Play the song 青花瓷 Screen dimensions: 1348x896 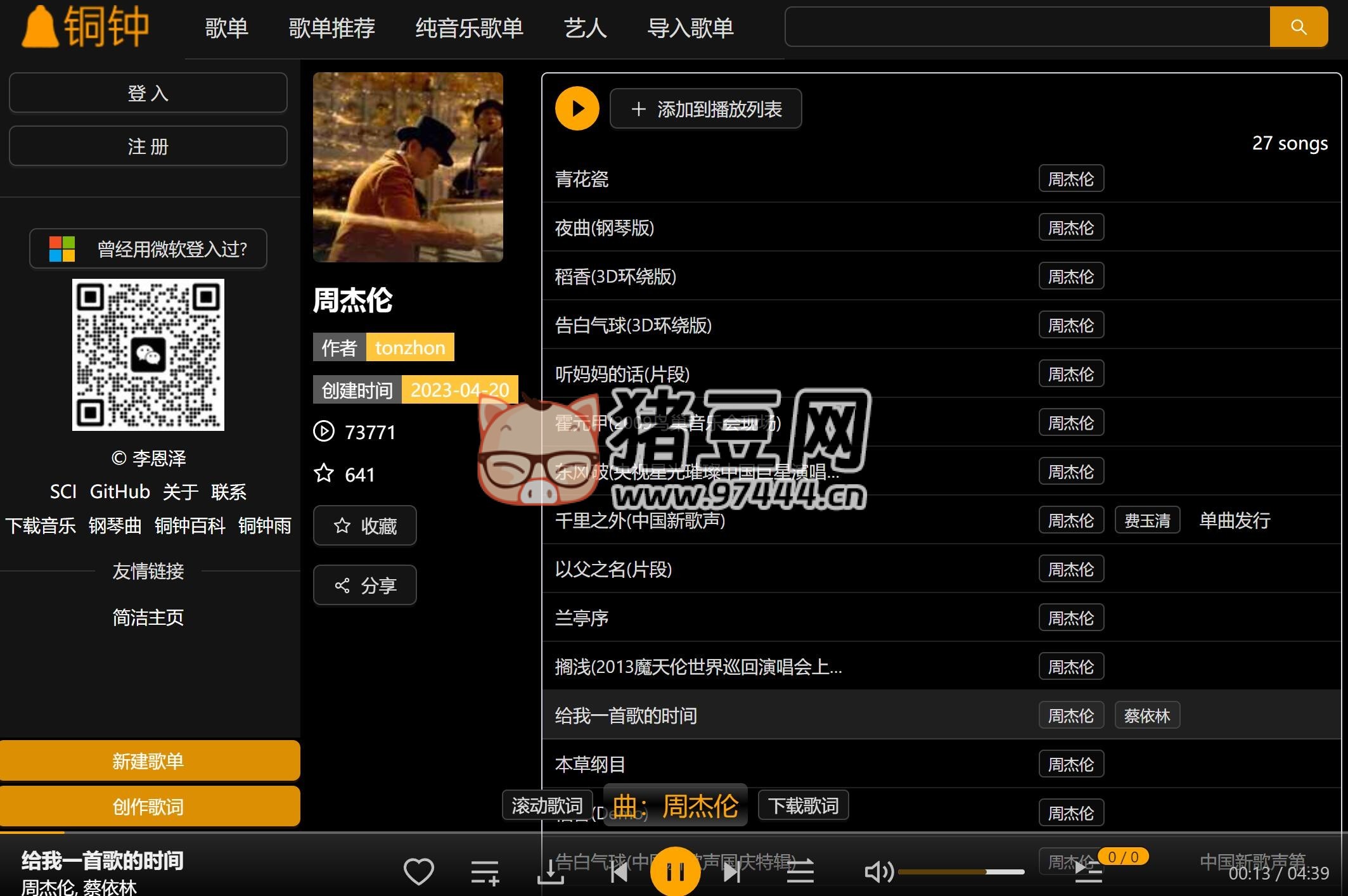[582, 179]
